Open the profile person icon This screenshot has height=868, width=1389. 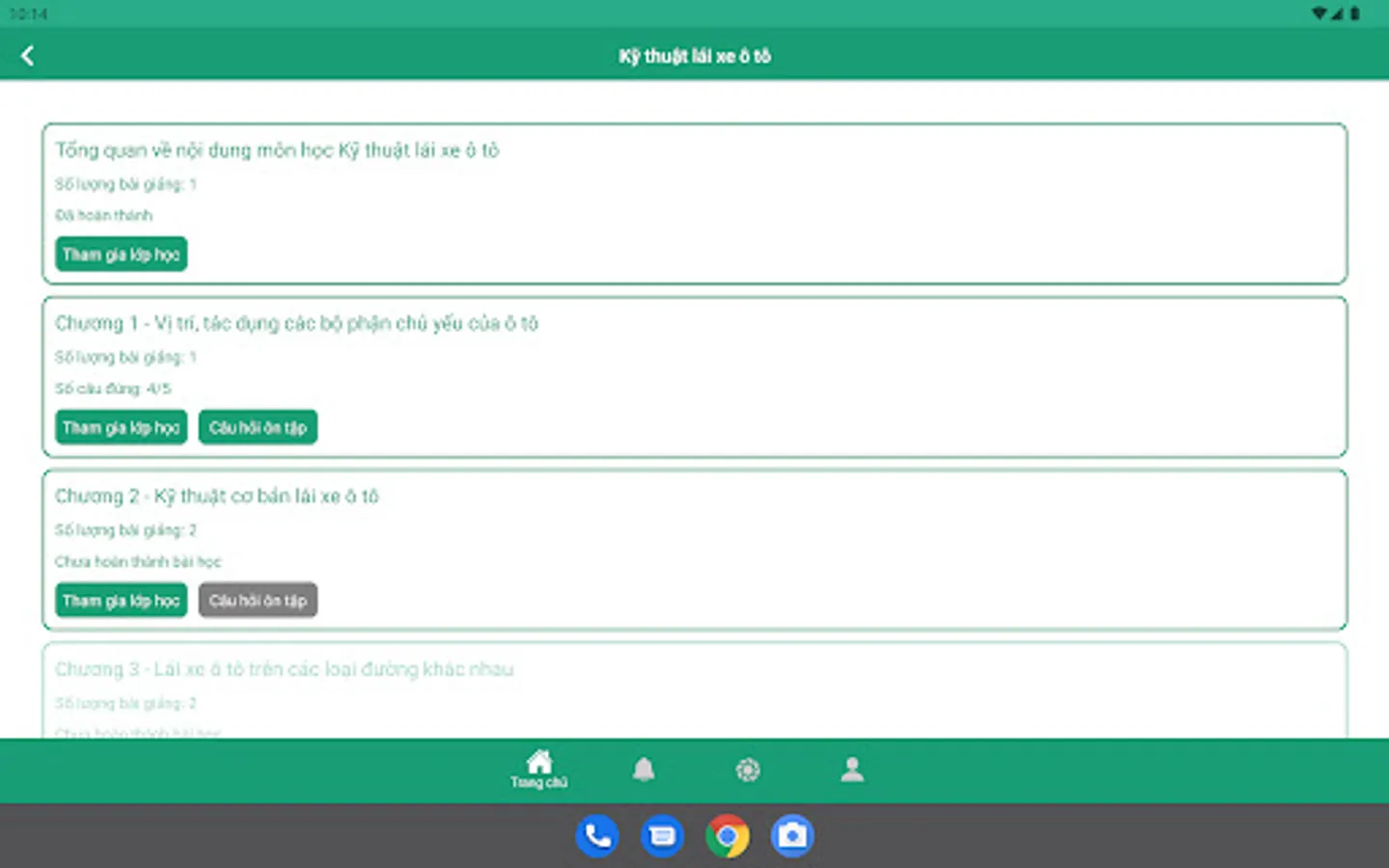852,769
